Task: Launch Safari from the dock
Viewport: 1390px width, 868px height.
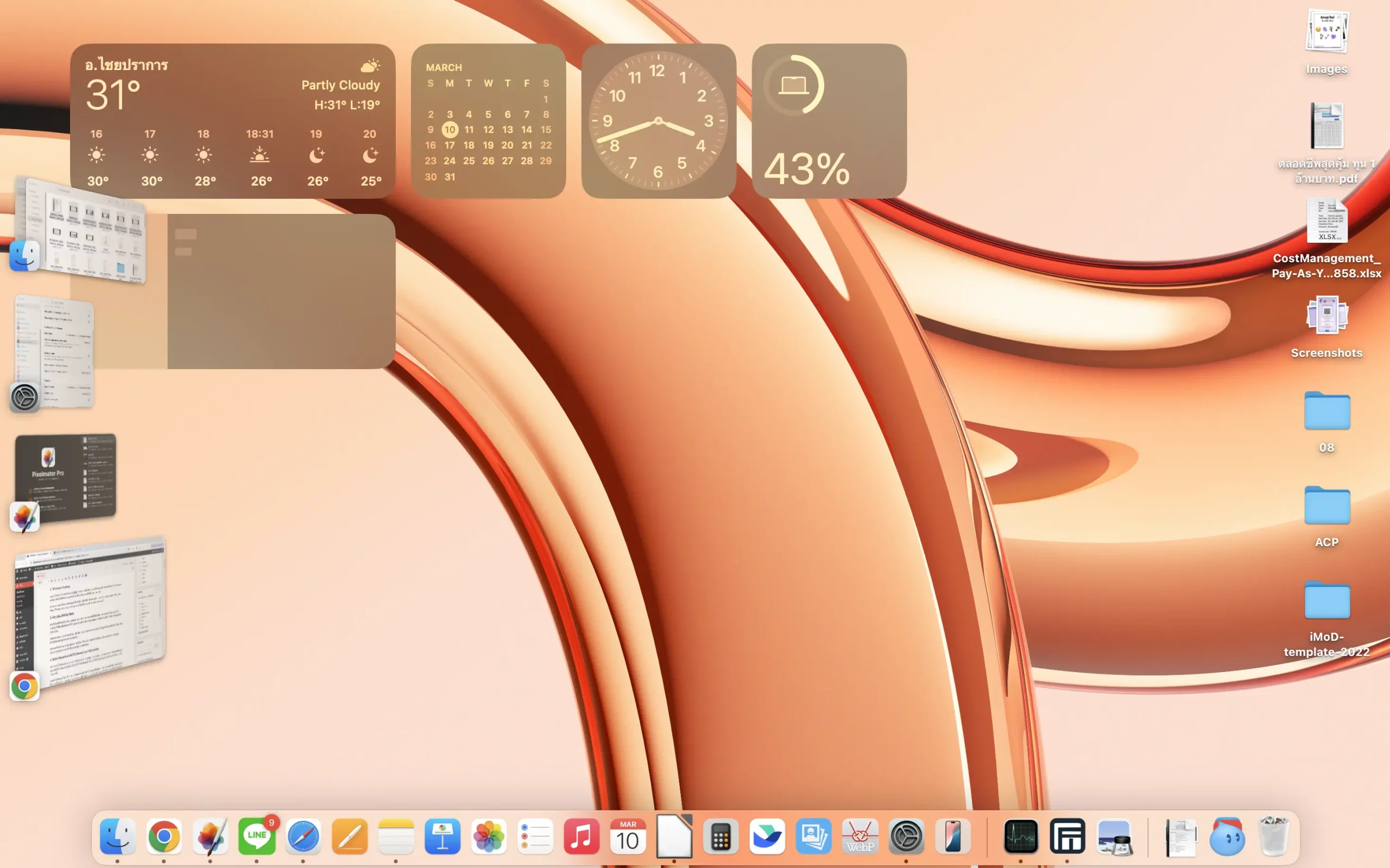Action: point(303,837)
